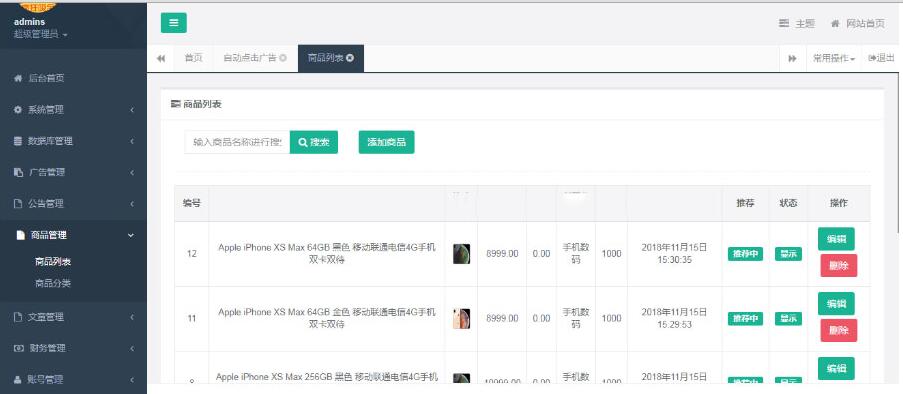Click the home icon beside 后台首页

point(17,78)
